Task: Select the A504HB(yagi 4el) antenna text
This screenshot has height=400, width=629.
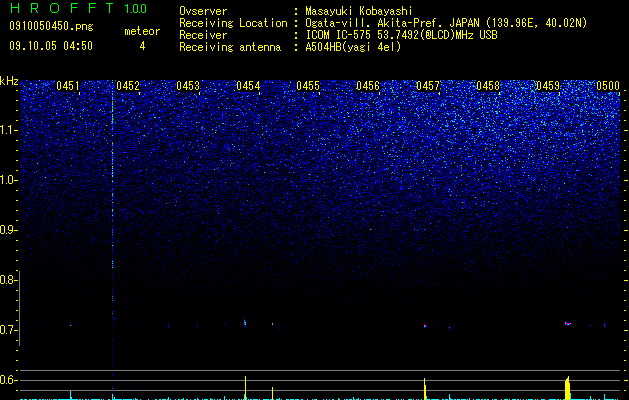Action: click(x=353, y=47)
